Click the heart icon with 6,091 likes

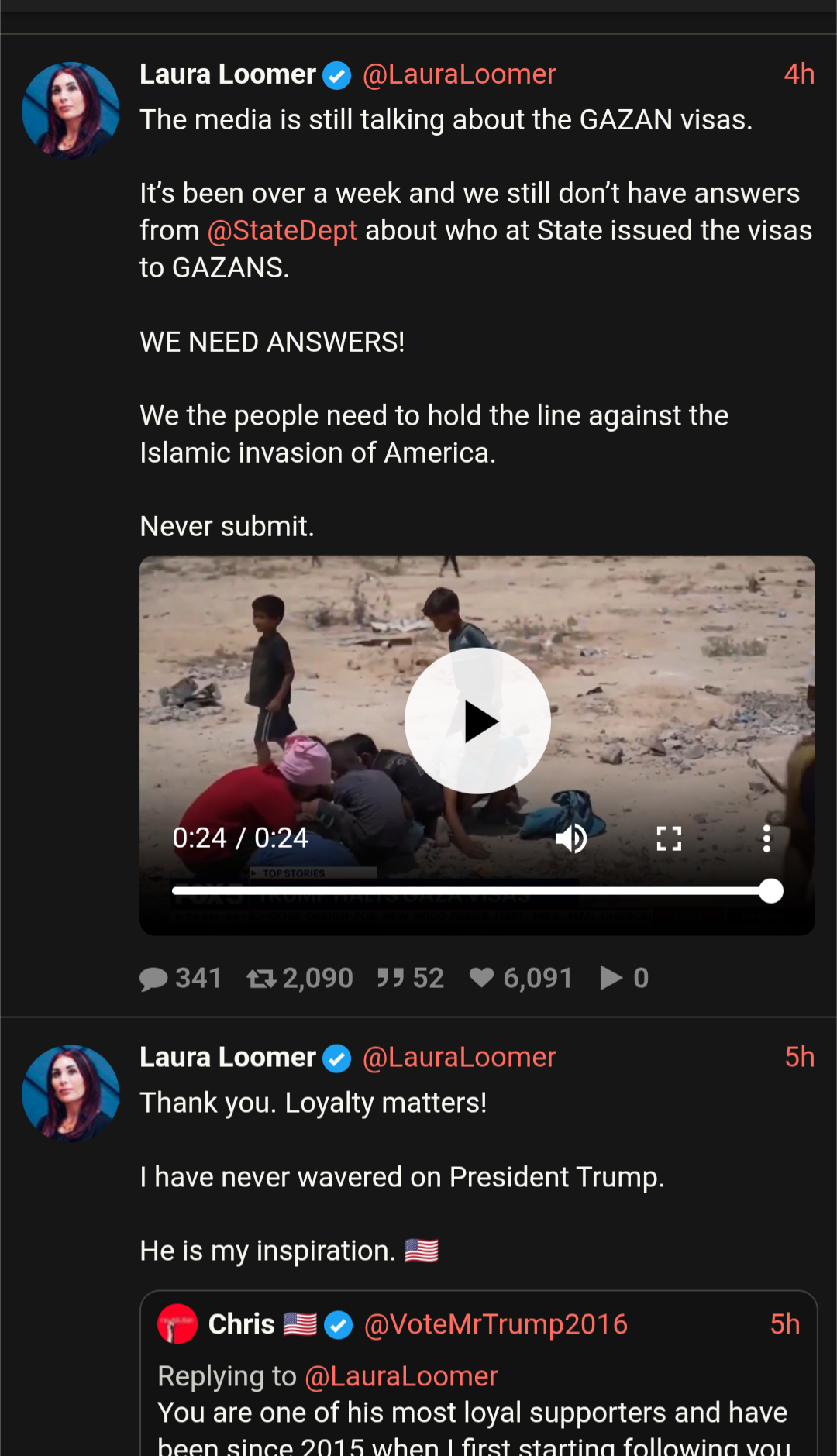(481, 978)
